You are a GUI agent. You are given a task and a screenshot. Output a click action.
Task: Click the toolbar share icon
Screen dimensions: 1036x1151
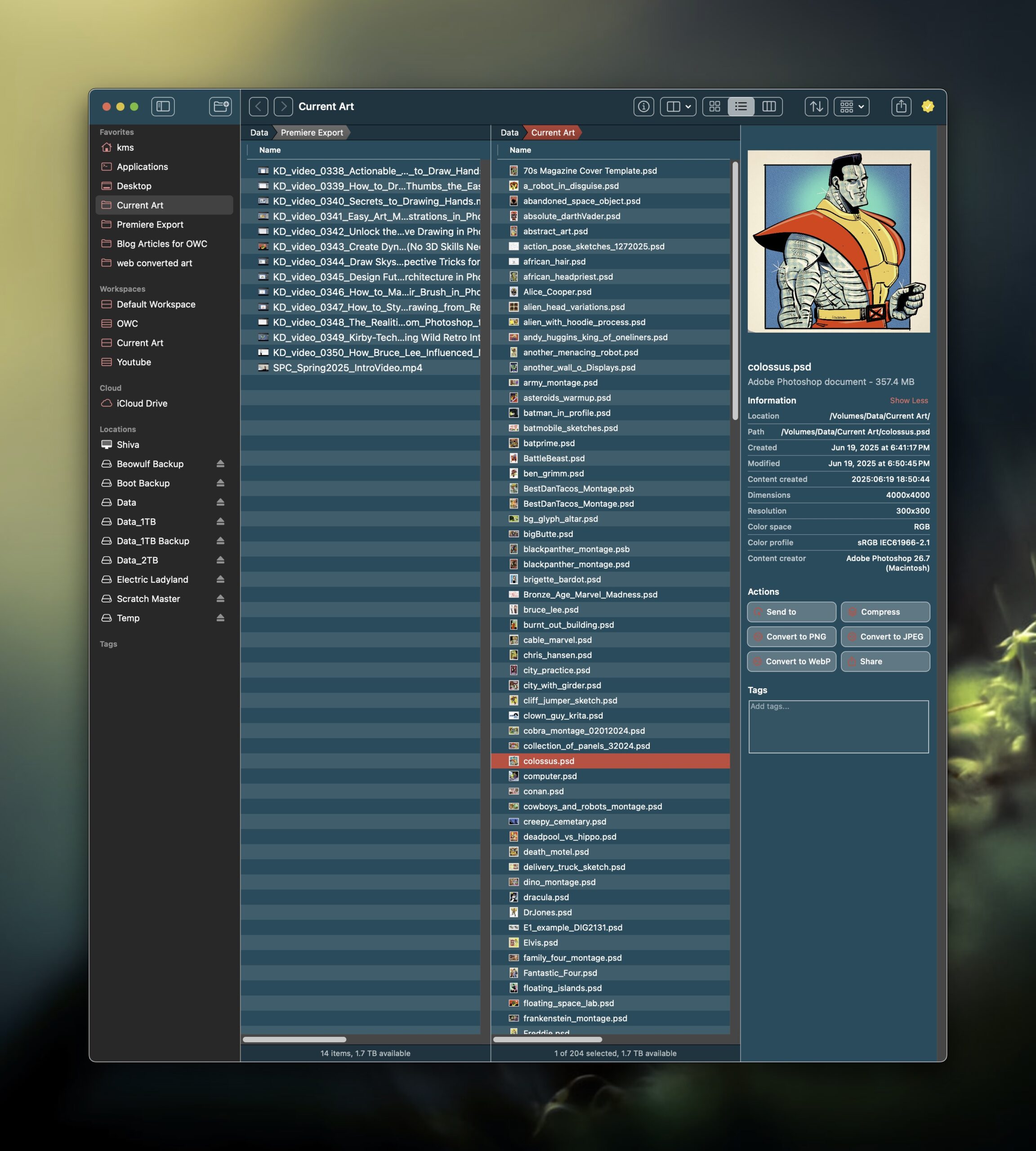pos(901,107)
